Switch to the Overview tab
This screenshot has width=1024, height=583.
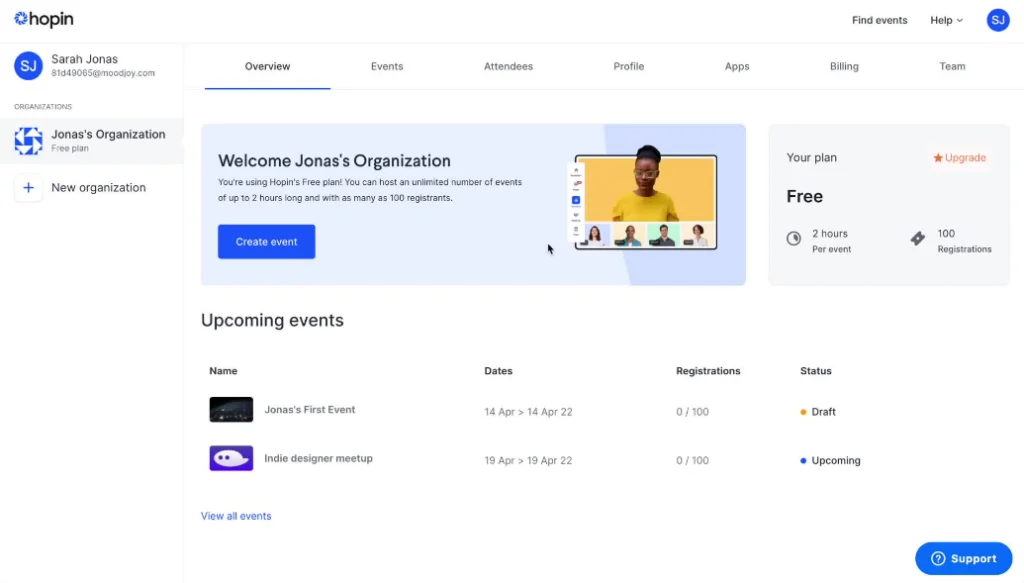click(267, 67)
